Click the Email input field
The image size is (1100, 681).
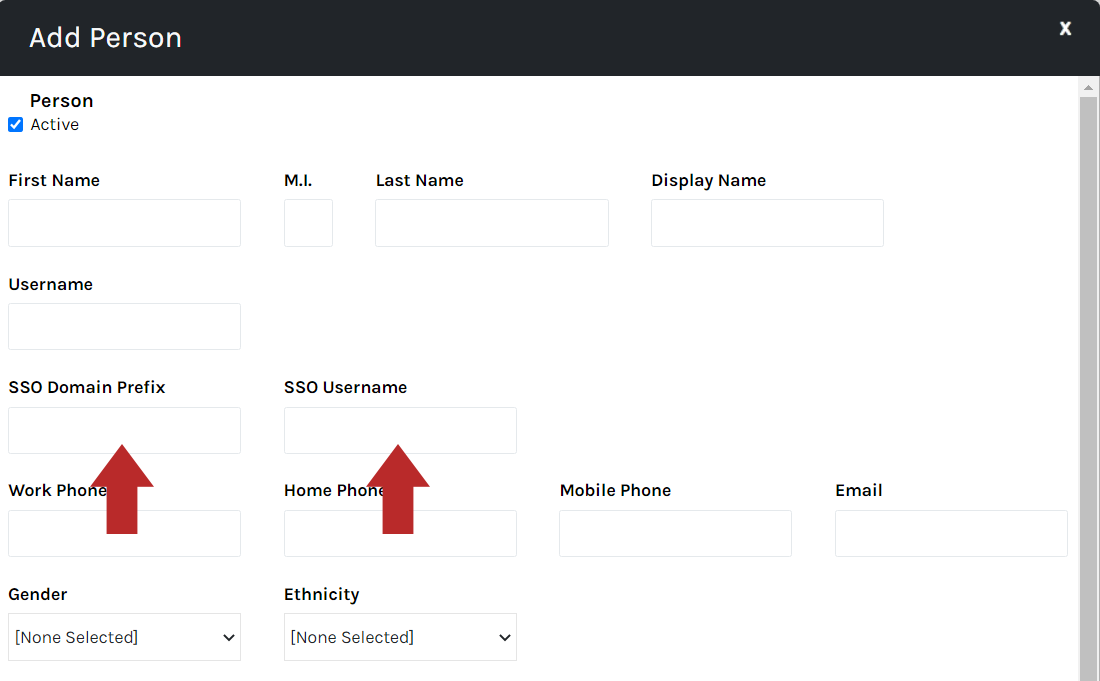click(x=951, y=534)
